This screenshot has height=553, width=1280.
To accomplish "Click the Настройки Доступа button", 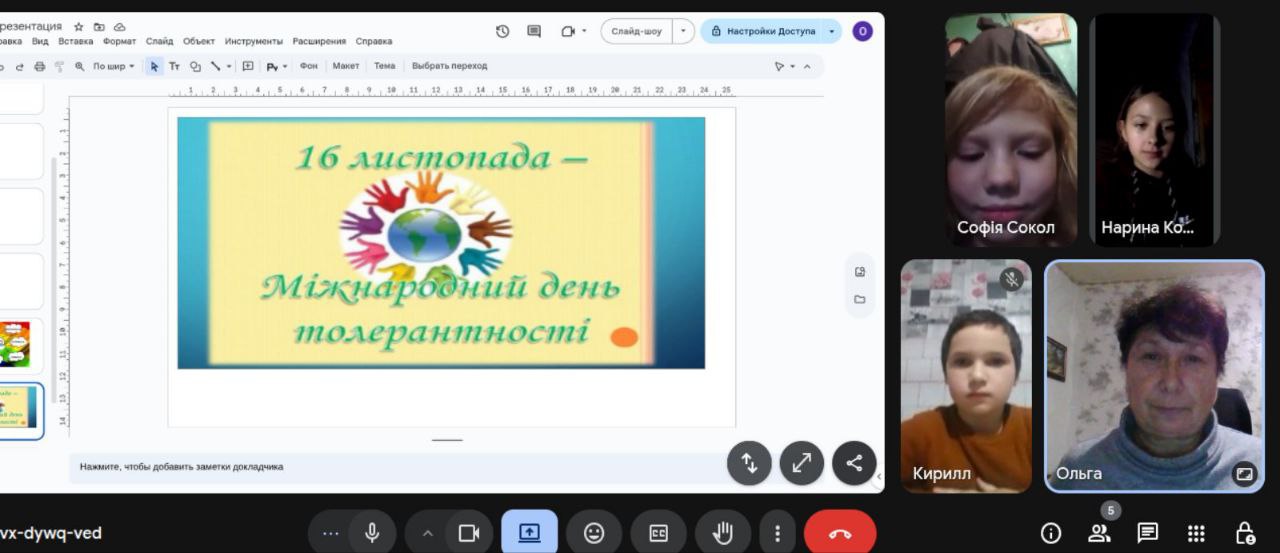I will (x=762, y=31).
